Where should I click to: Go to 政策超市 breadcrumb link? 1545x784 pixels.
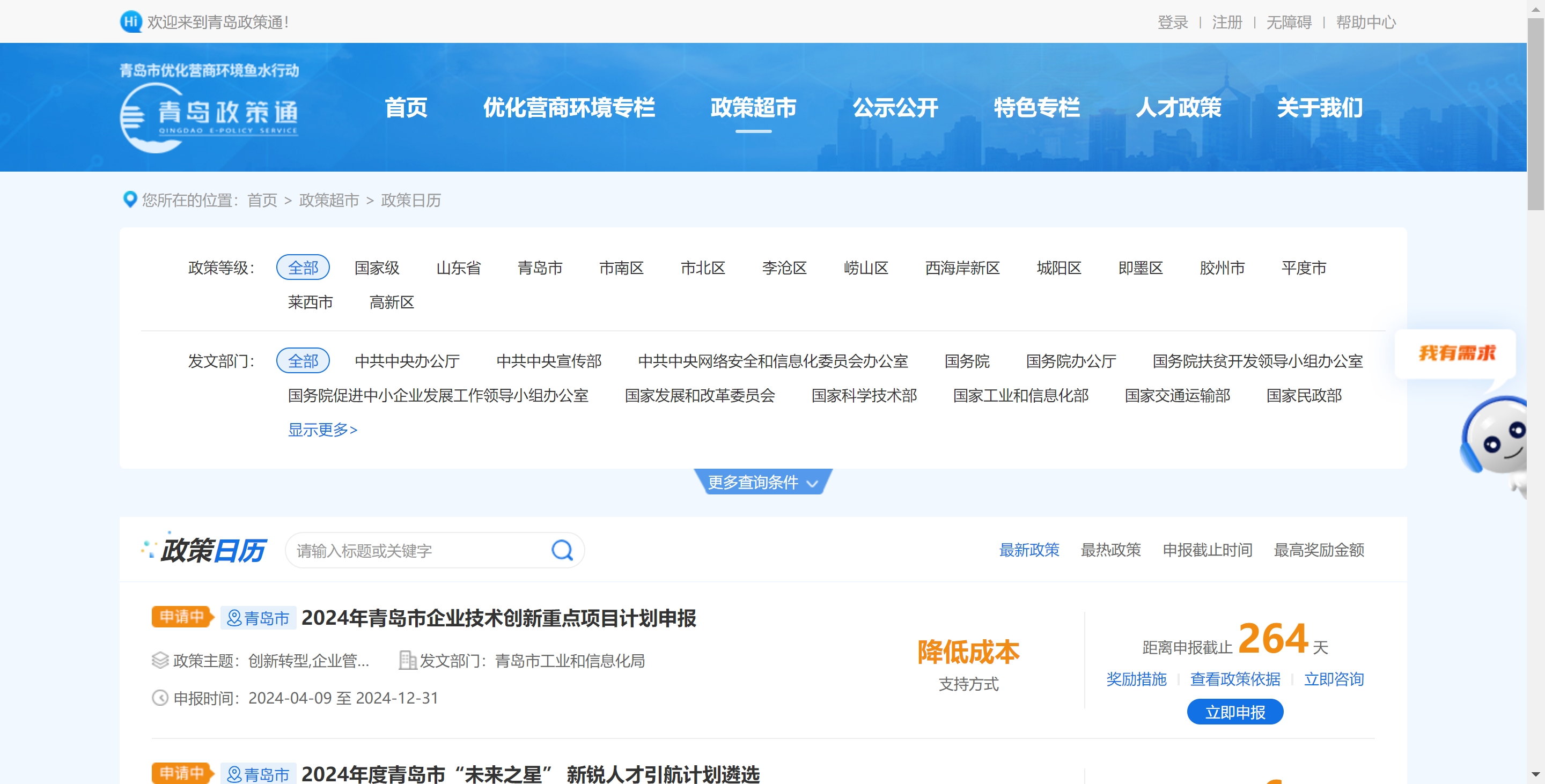pyautogui.click(x=329, y=199)
